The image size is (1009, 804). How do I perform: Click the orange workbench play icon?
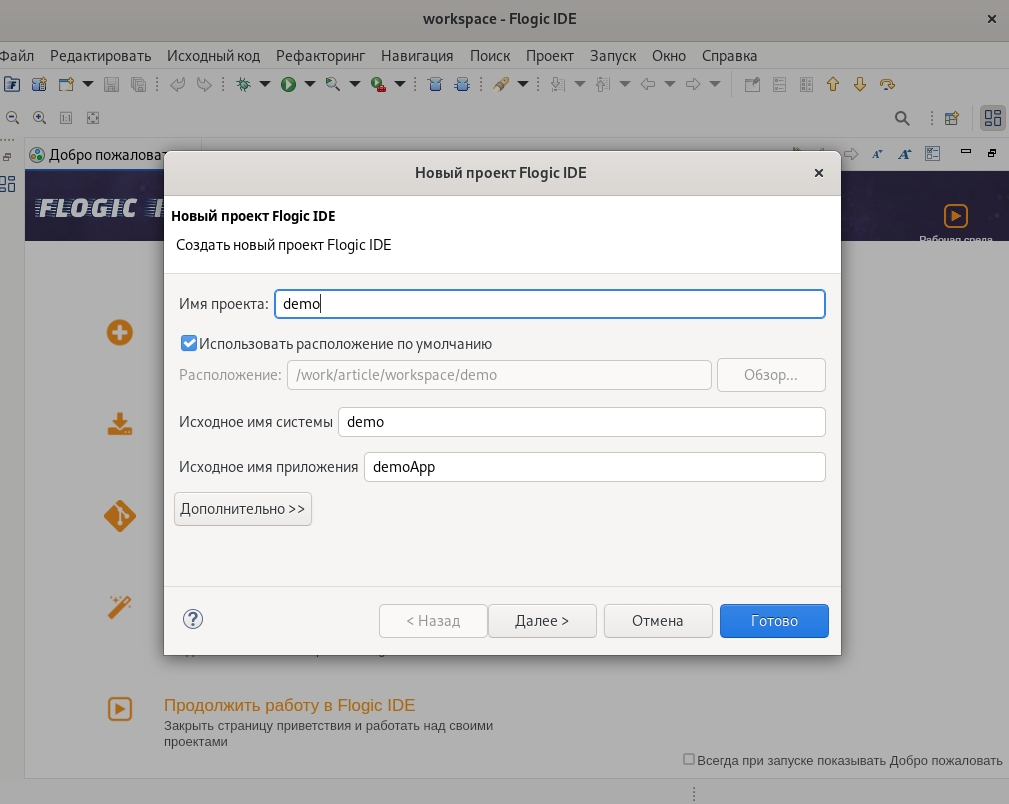[956, 216]
